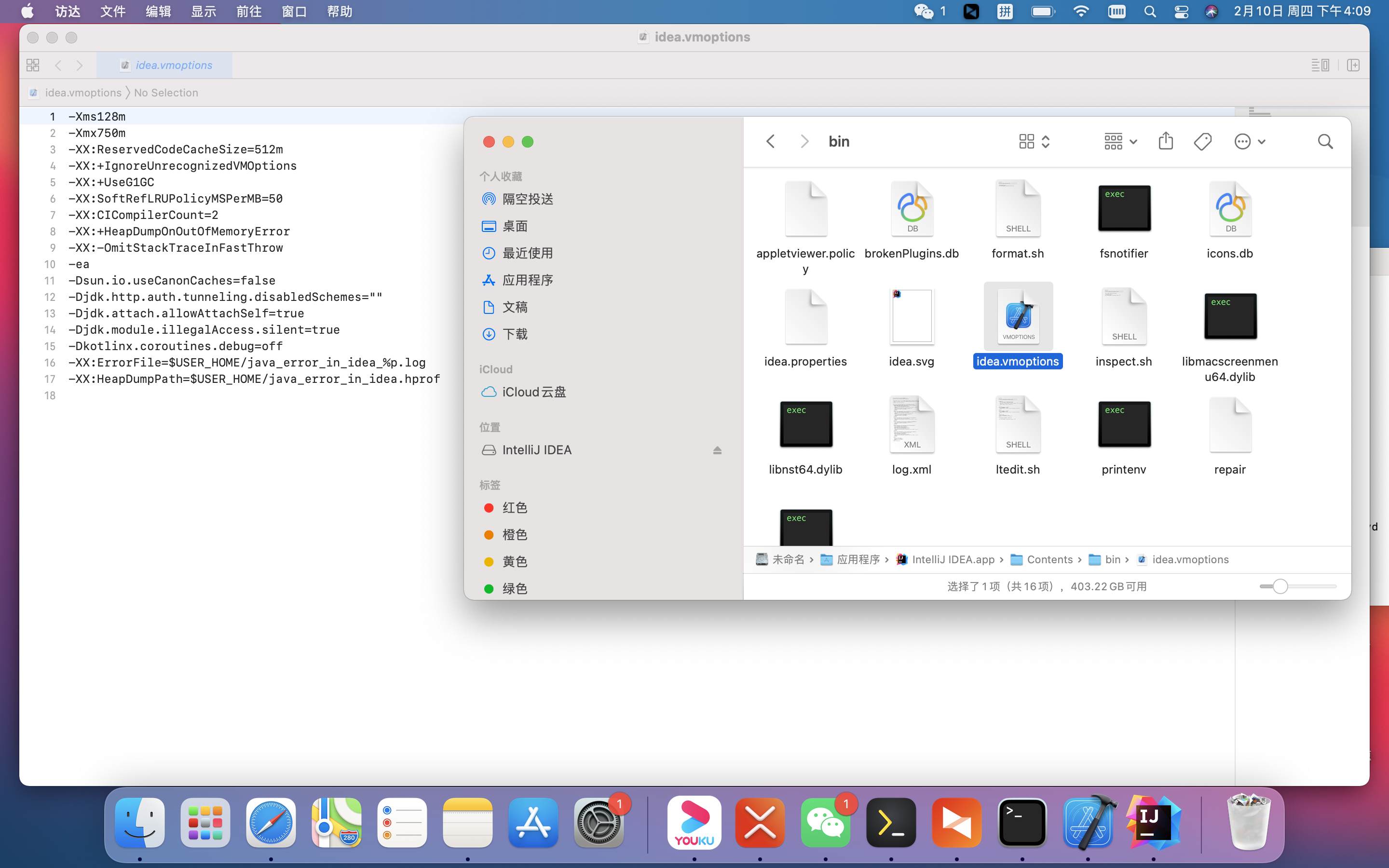Eject the IntelliJ IDEA volume
1389x868 pixels.
717,450
